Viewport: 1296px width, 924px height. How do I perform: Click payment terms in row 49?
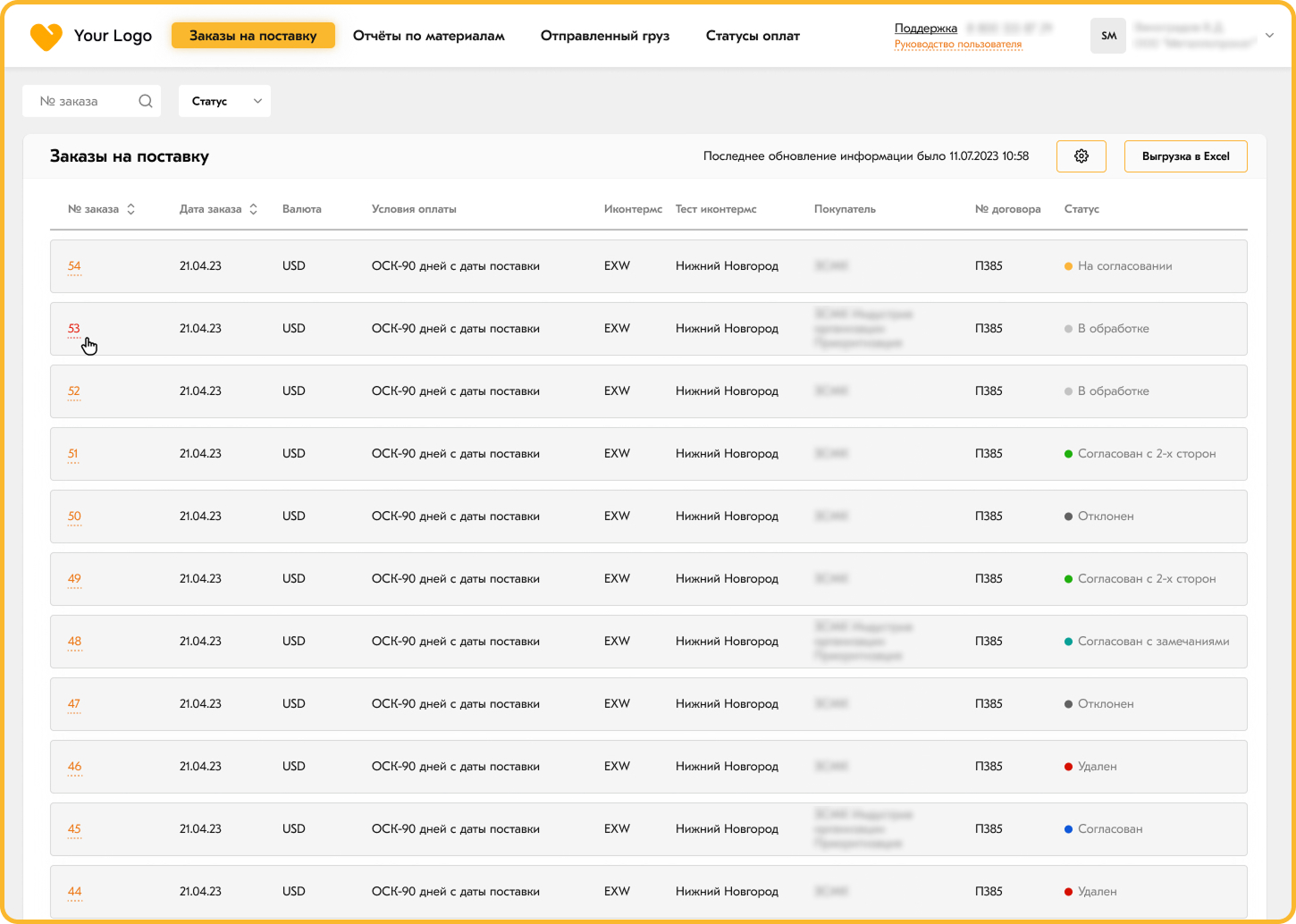[456, 579]
